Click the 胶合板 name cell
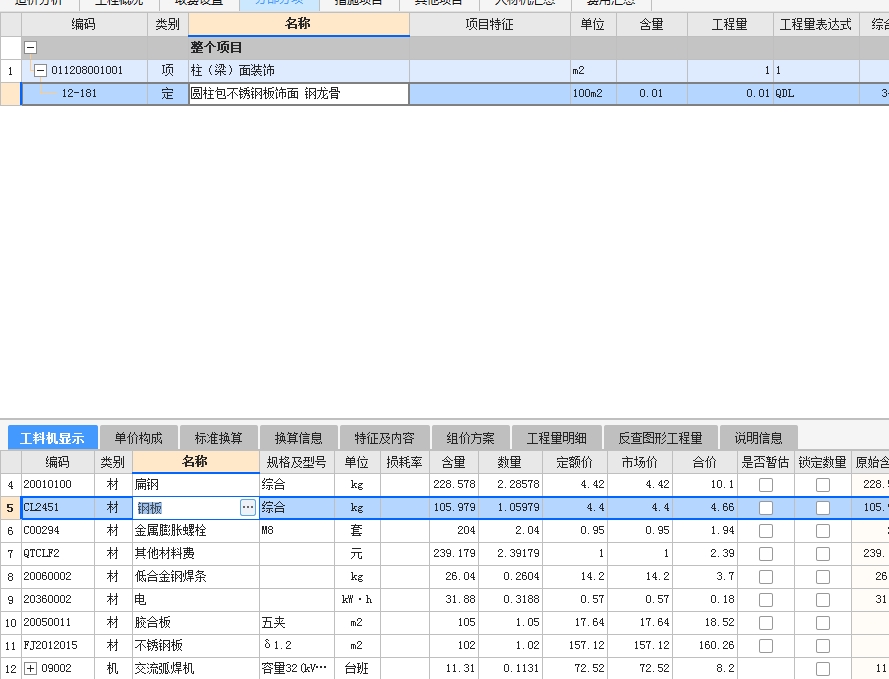 click(x=196, y=622)
